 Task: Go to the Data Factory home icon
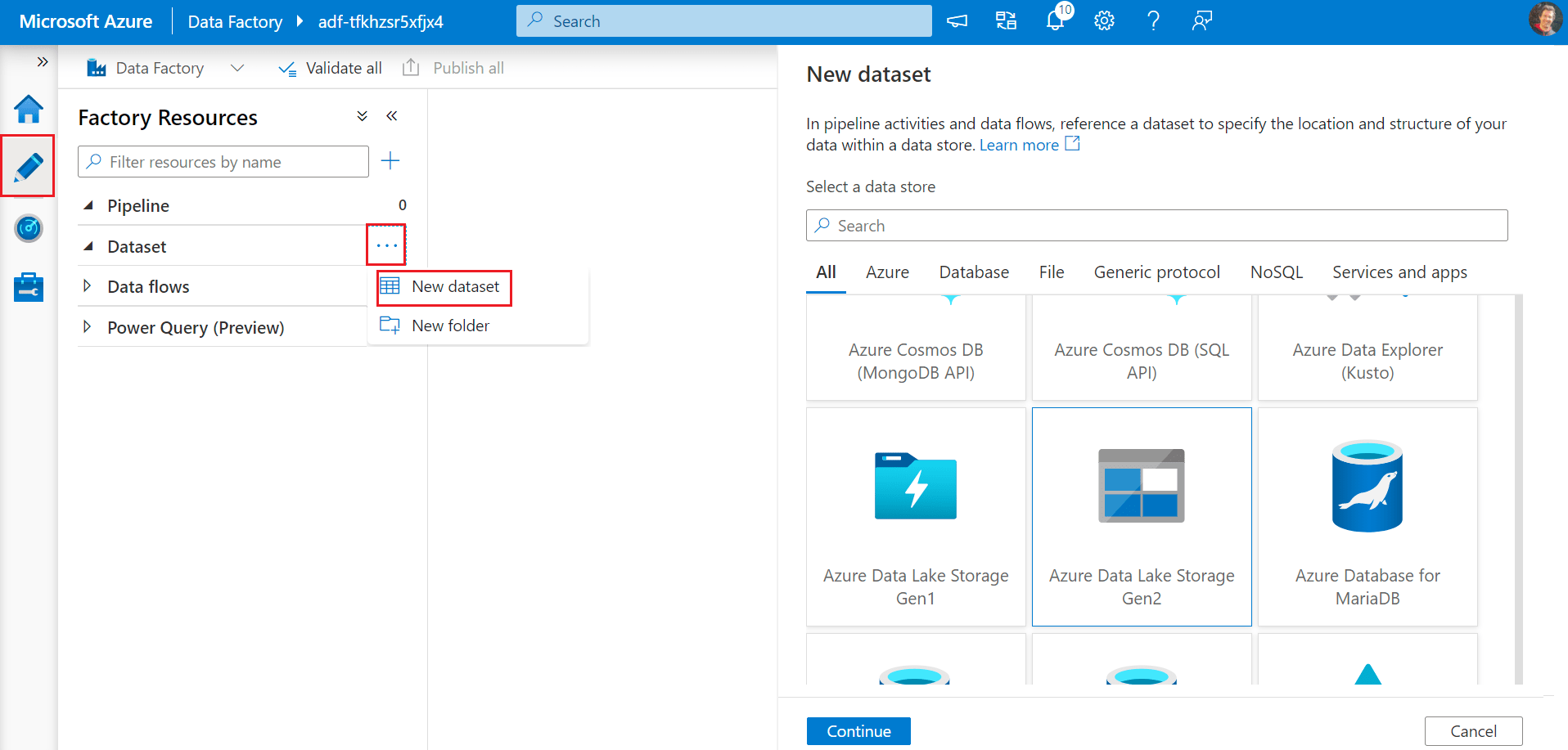pos(28,107)
